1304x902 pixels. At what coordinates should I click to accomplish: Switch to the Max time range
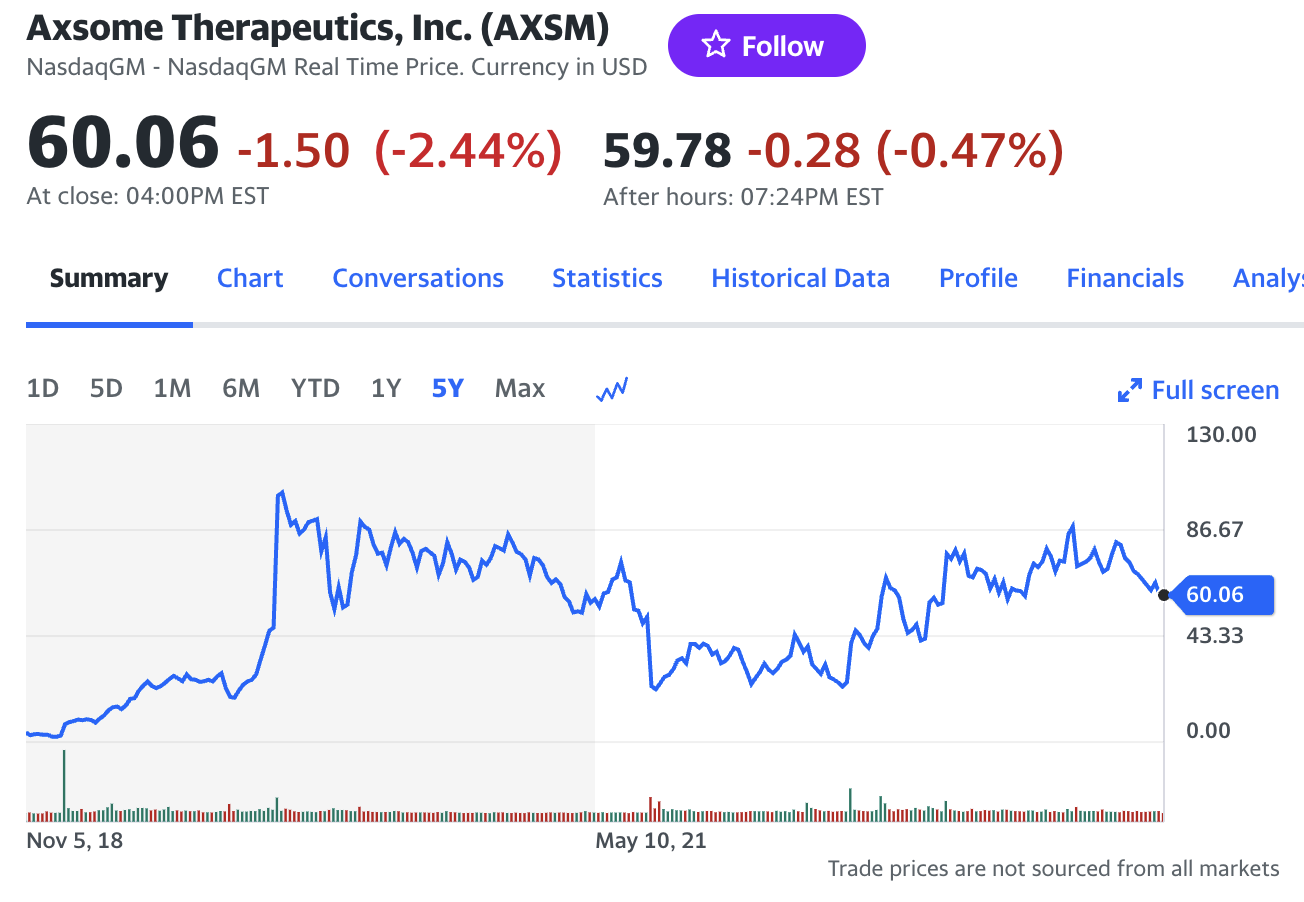519,388
